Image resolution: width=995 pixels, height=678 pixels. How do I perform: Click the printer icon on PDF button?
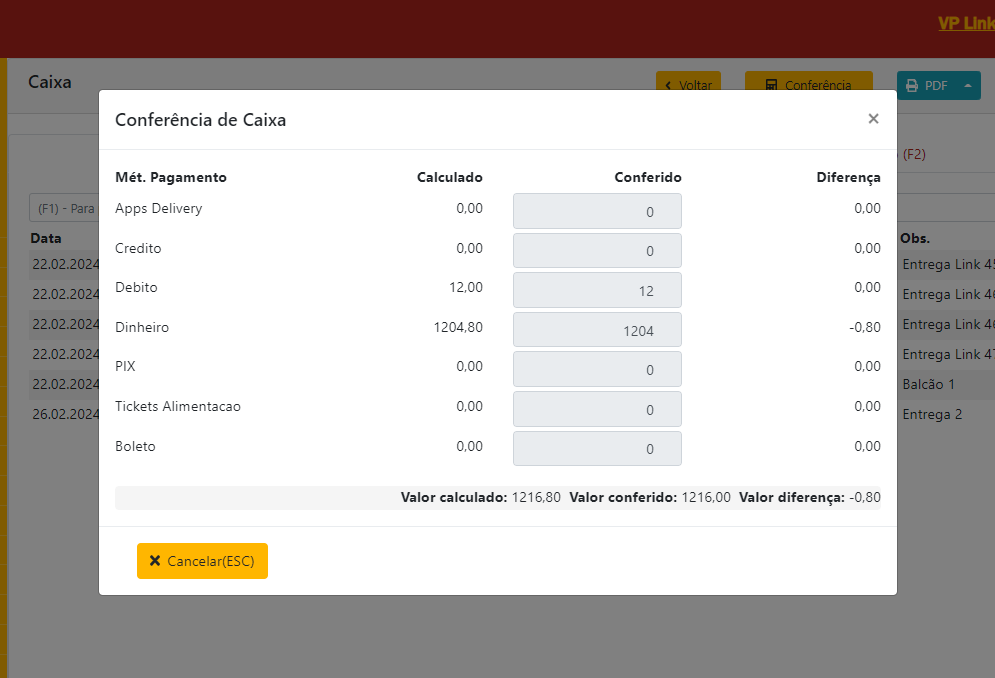click(912, 86)
